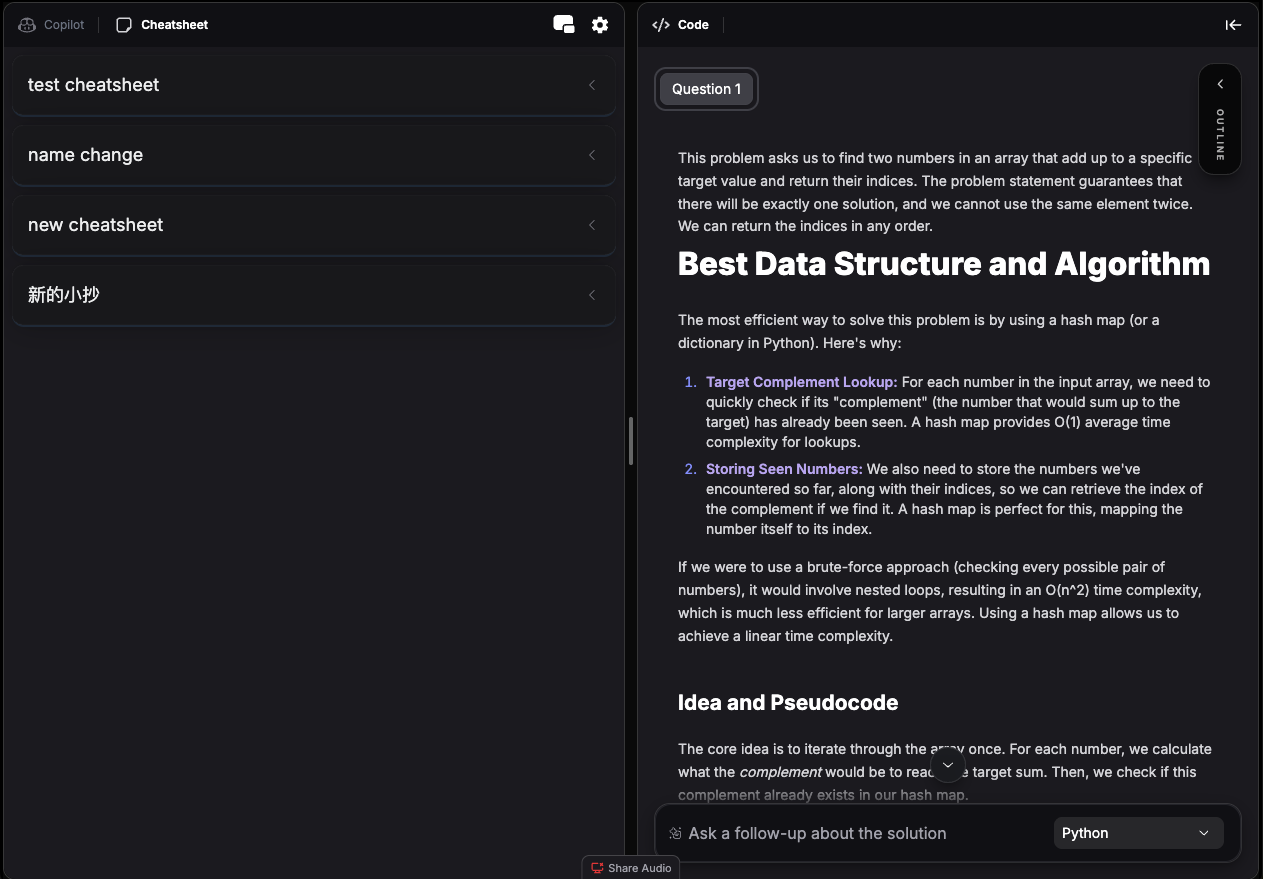Expand the test cheatsheet entry
1263x879 pixels.
tap(591, 85)
